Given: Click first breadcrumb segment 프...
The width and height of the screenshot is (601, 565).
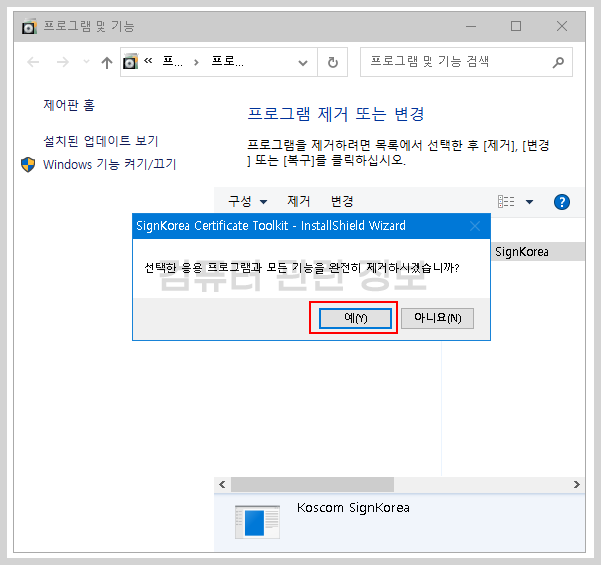Looking at the screenshot, I should click(x=172, y=61).
